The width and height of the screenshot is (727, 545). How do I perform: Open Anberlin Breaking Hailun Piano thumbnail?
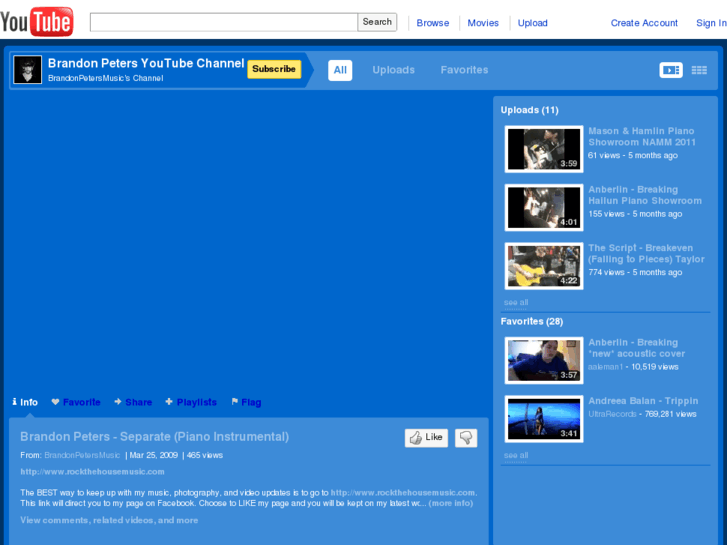(544, 207)
